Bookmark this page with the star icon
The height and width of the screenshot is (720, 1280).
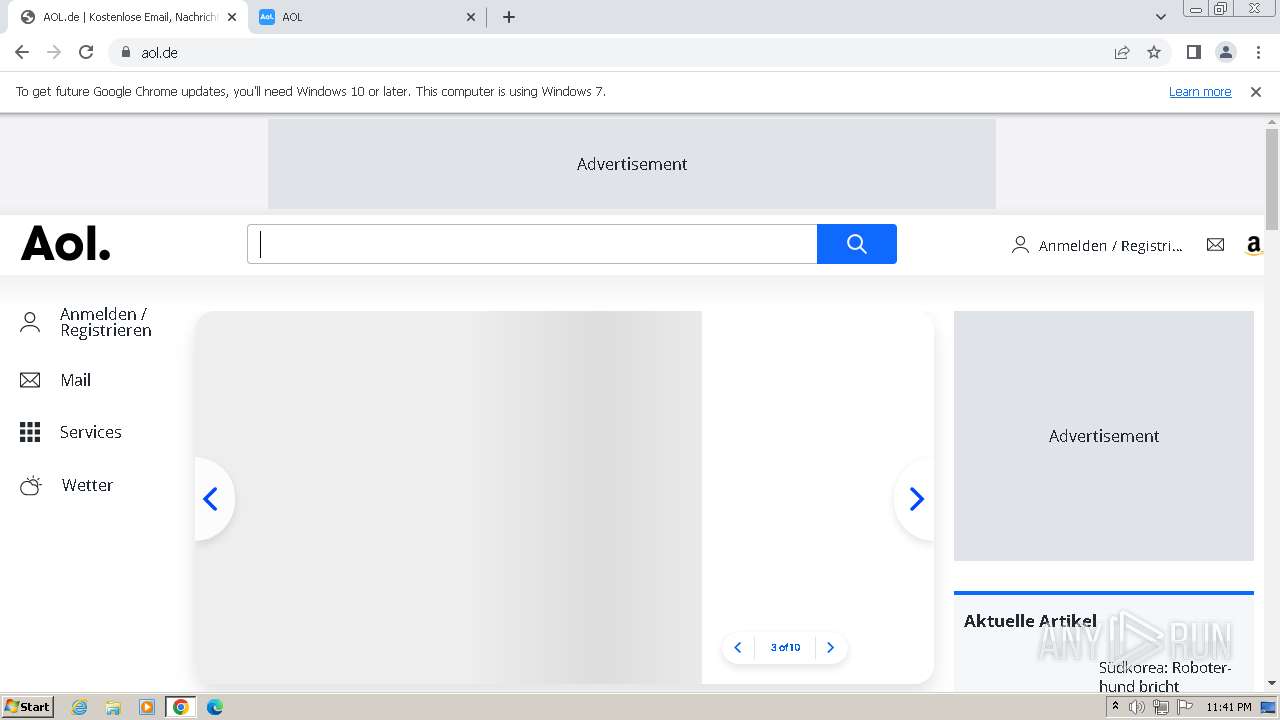[1154, 52]
